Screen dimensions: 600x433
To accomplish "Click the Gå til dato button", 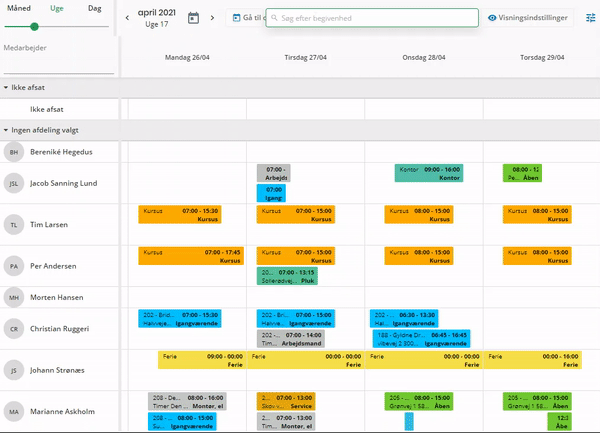I will tap(245, 18).
